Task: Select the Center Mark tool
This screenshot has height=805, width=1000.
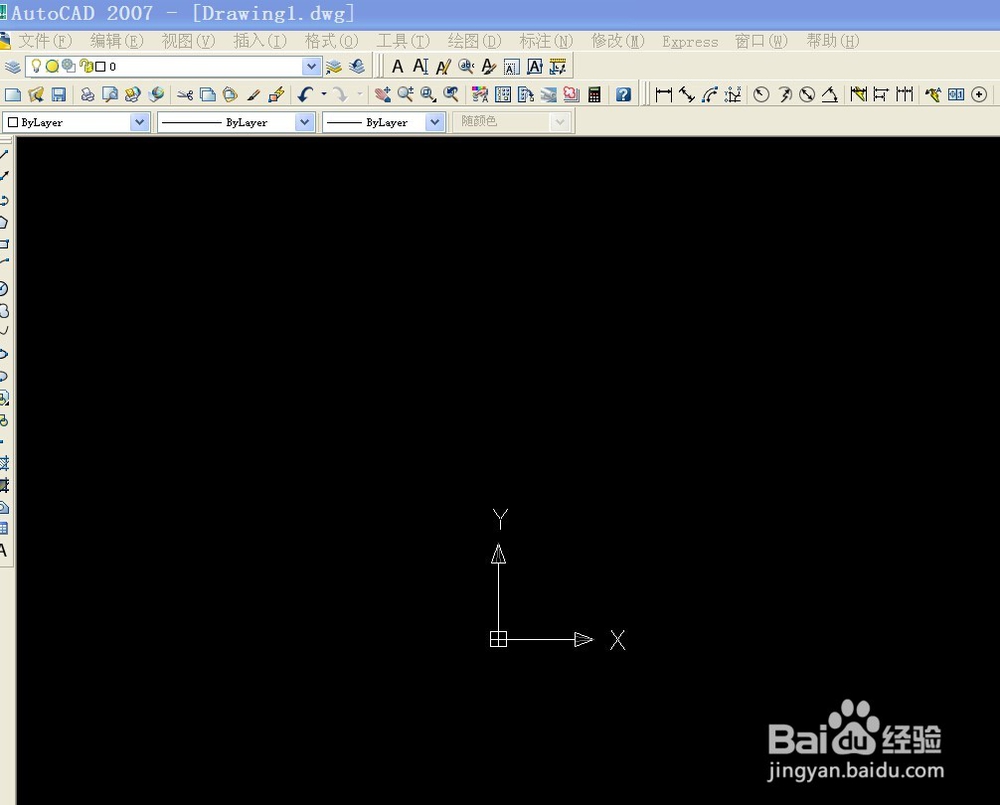Action: pos(979,95)
